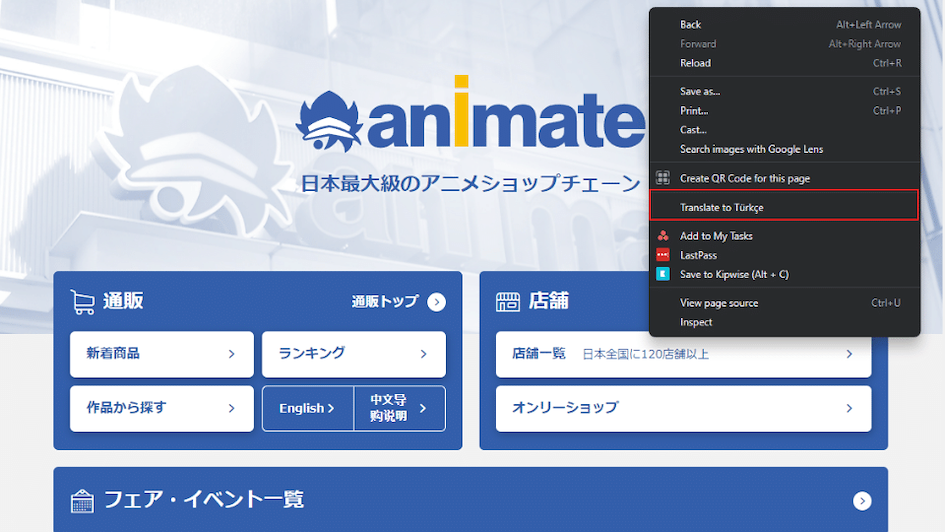This screenshot has width=945, height=532.
Task: Select View page source
Action: click(785, 303)
